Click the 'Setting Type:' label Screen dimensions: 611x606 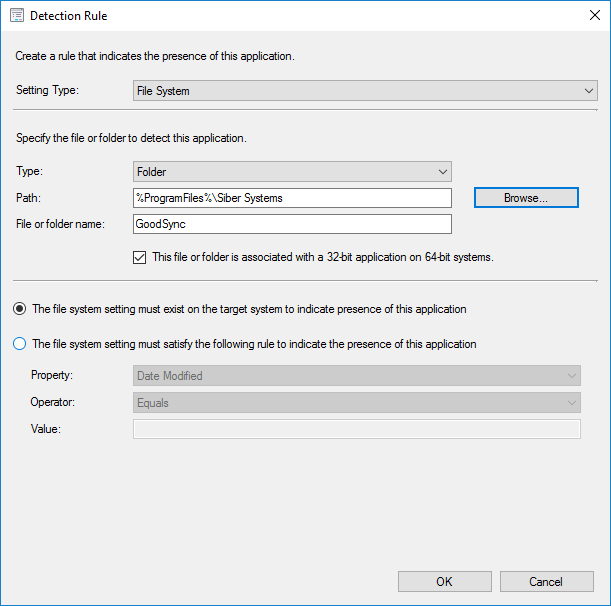click(x=47, y=91)
